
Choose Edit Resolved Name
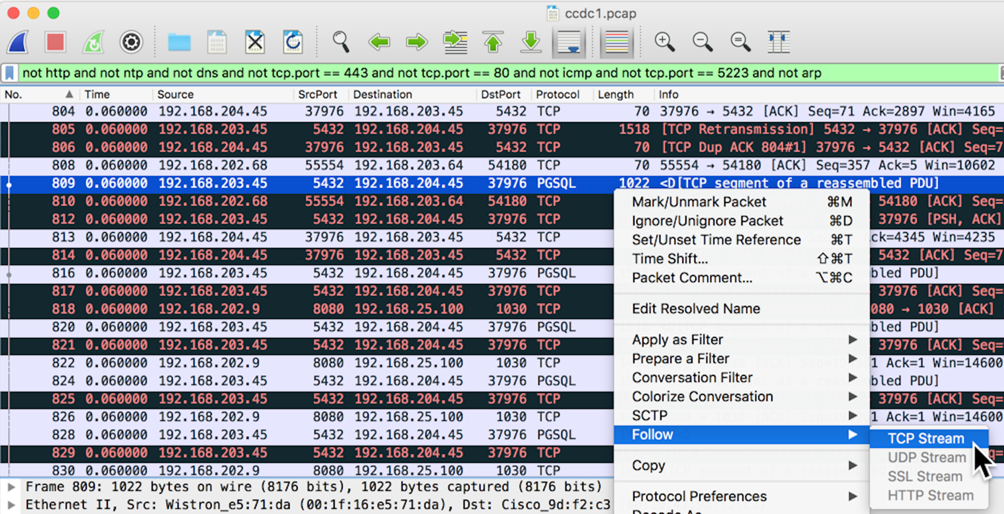pyautogui.click(x=742, y=309)
